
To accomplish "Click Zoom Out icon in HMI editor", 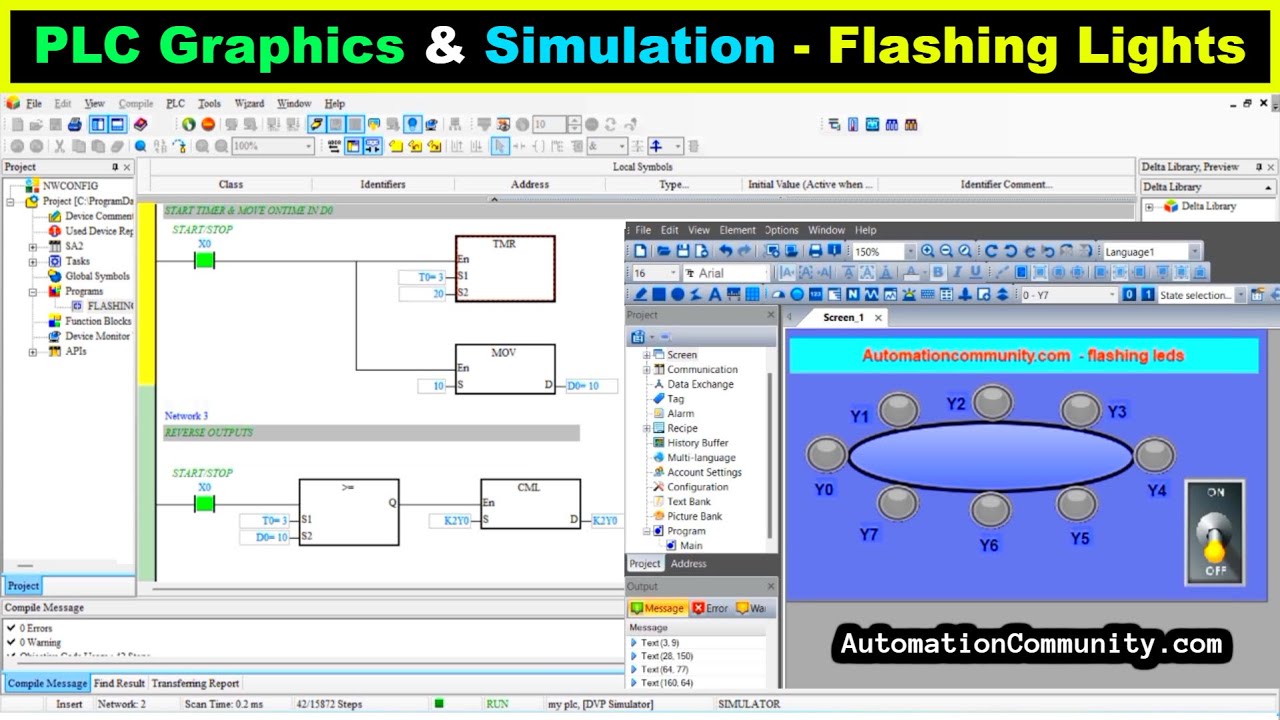I will 947,251.
